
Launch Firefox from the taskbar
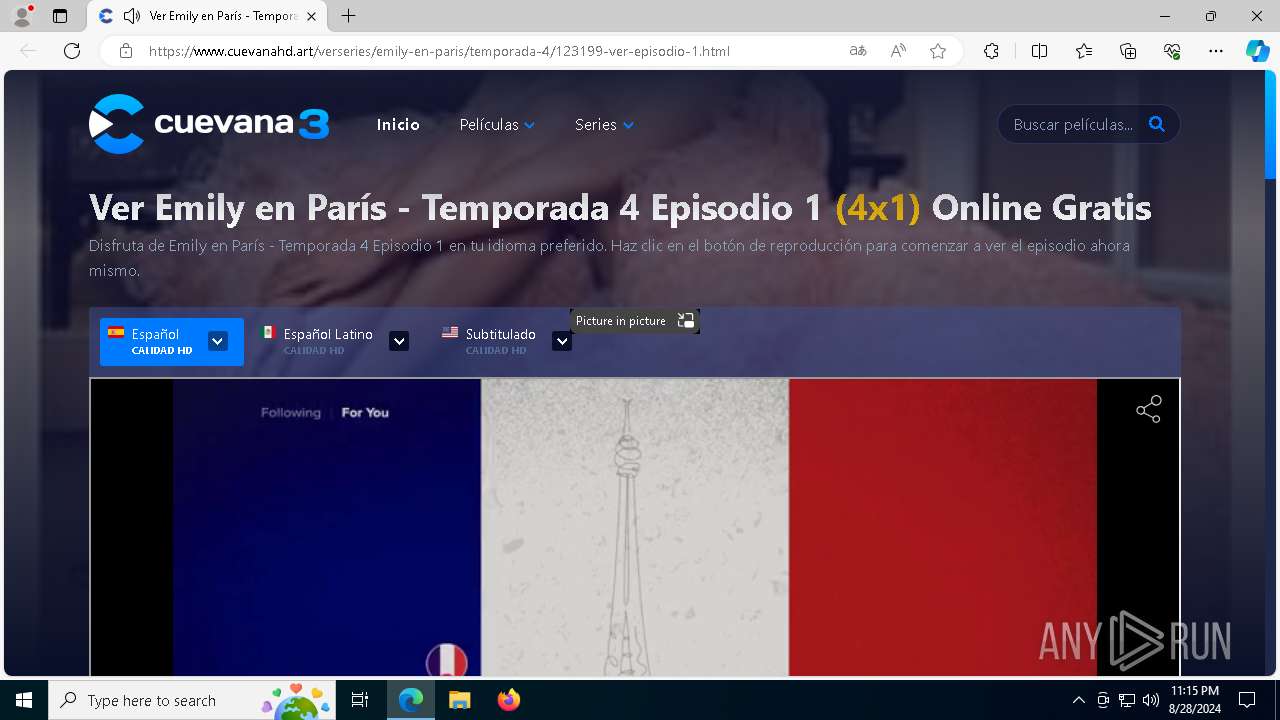[x=509, y=700]
